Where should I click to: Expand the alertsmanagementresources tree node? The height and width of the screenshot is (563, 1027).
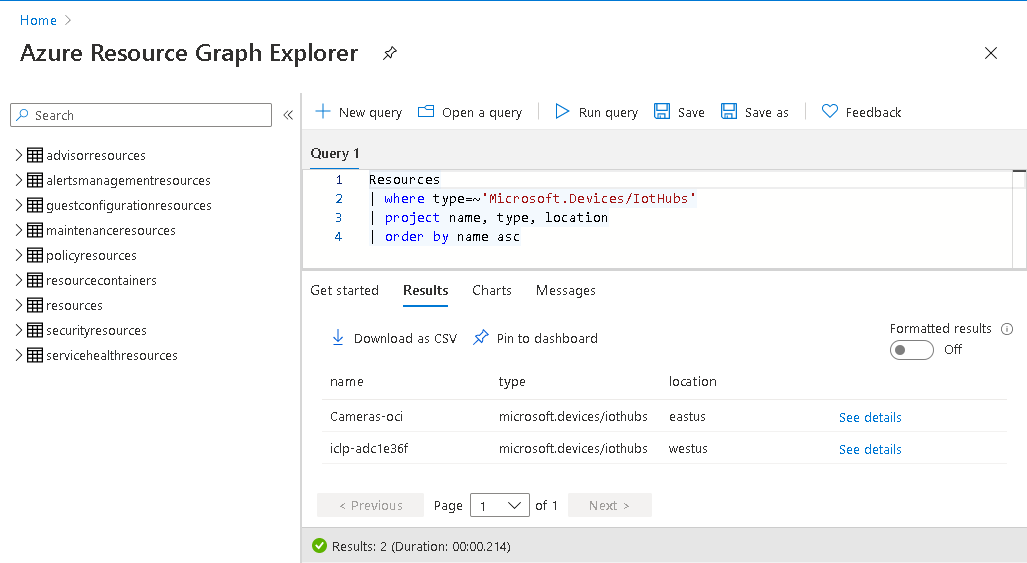click(19, 180)
